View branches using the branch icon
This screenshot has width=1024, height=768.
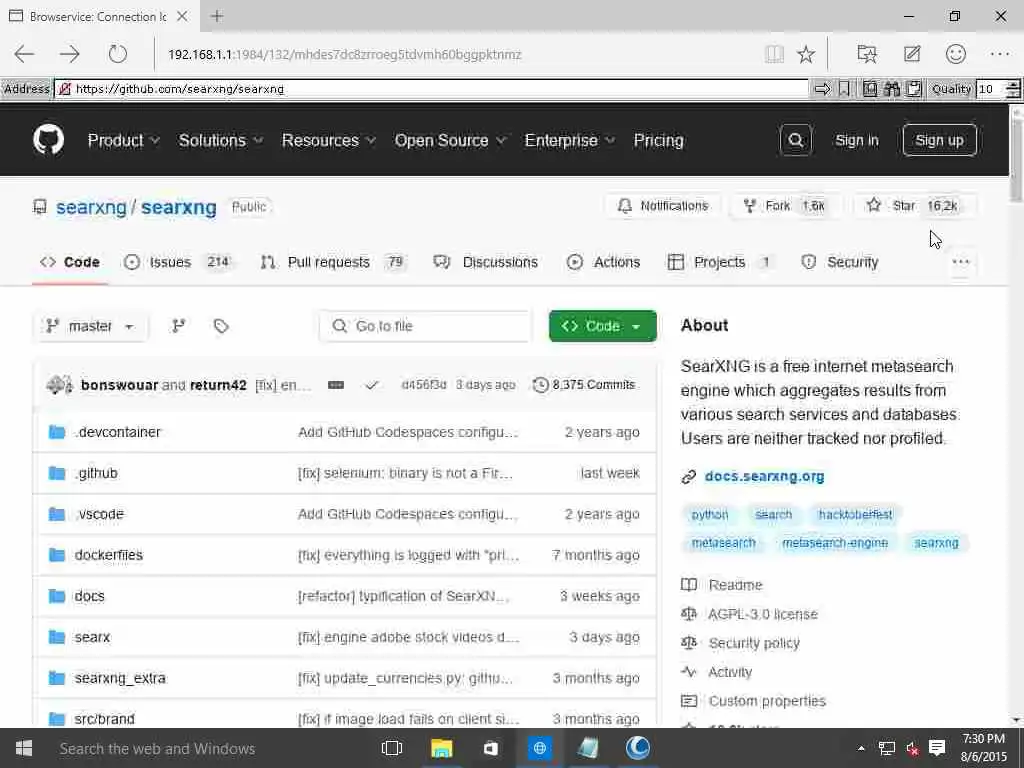[x=178, y=326]
